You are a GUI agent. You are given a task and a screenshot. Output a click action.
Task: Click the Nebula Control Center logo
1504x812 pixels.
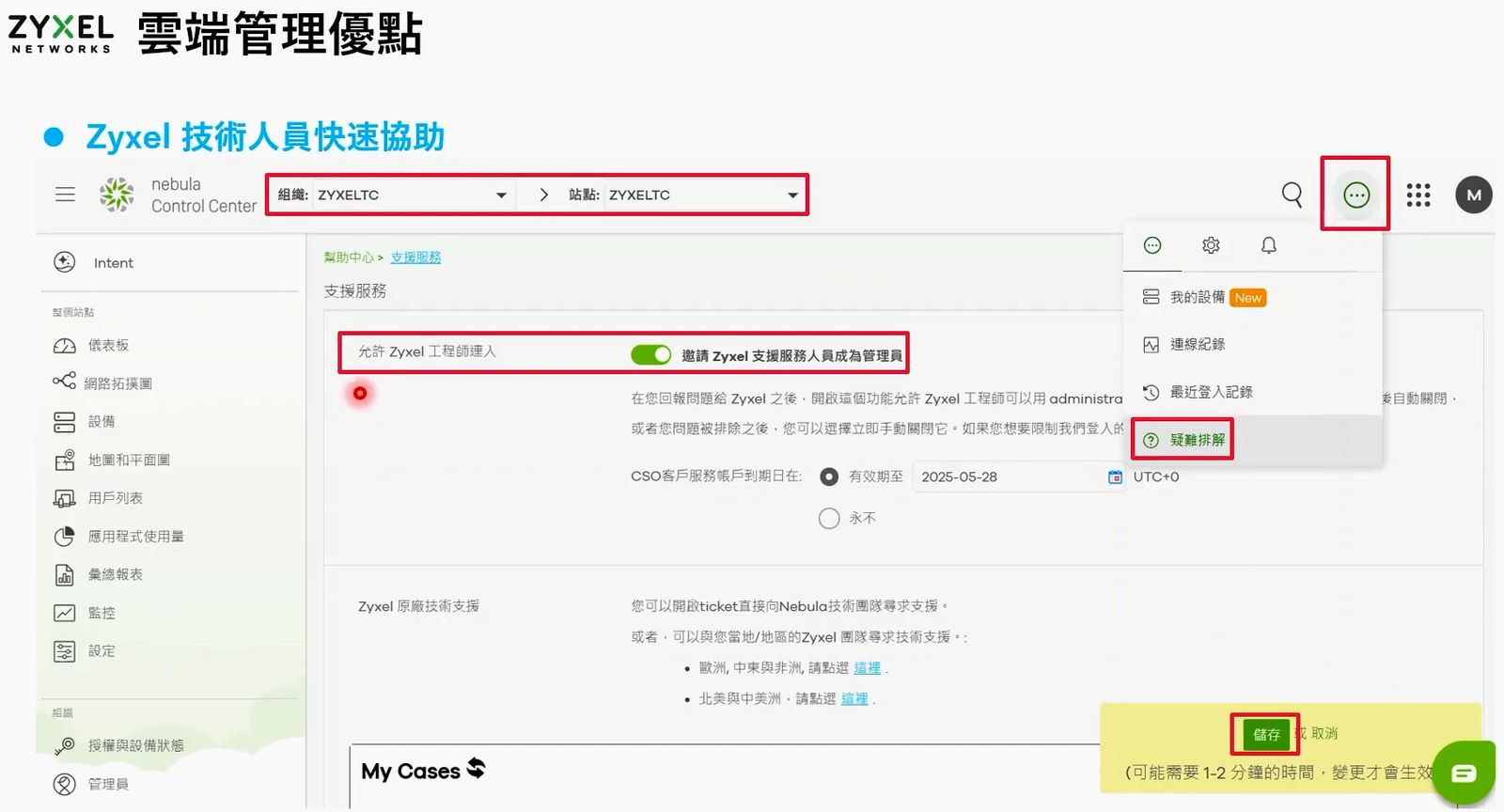(178, 195)
